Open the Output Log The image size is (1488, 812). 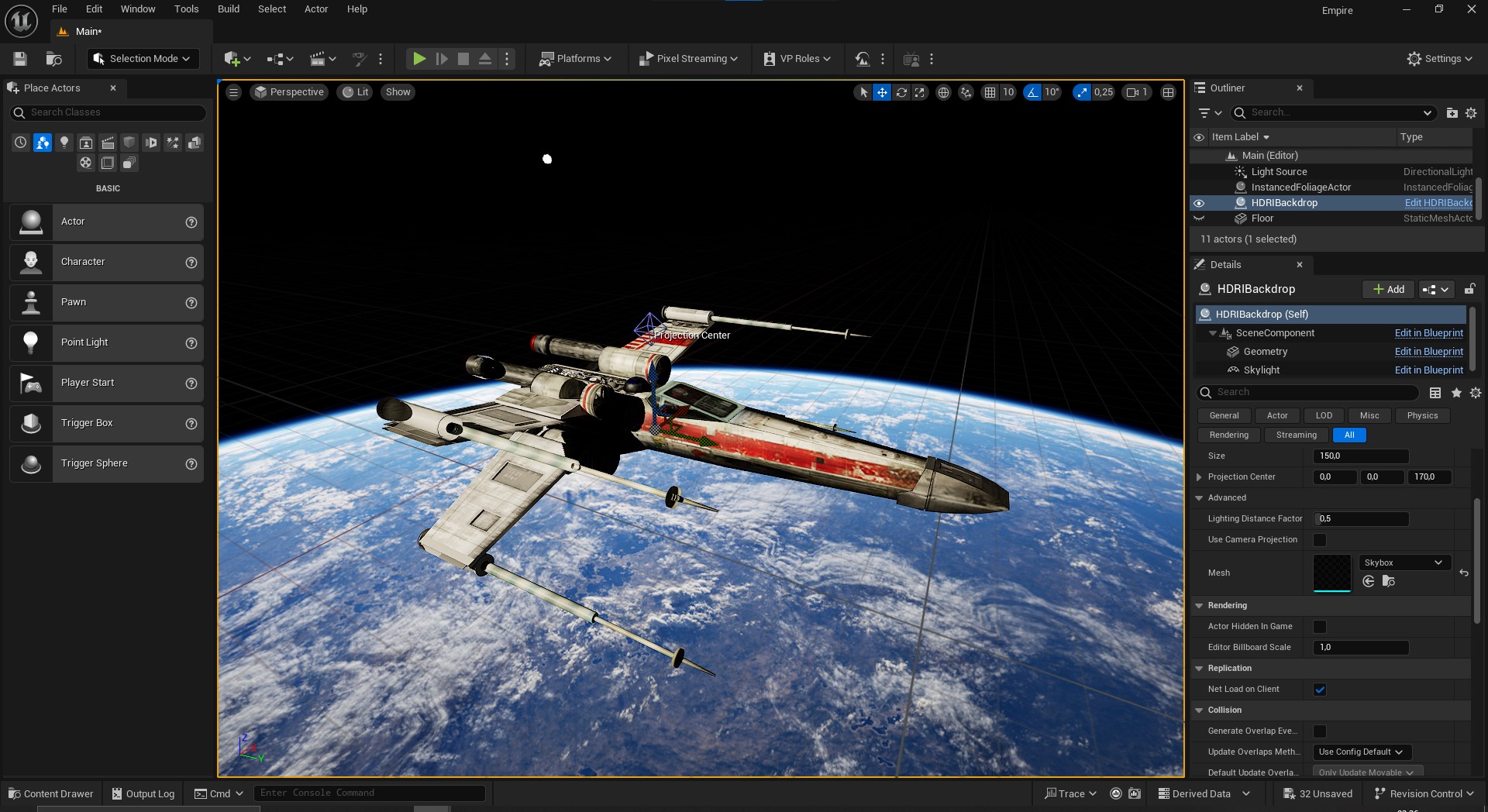coord(143,794)
